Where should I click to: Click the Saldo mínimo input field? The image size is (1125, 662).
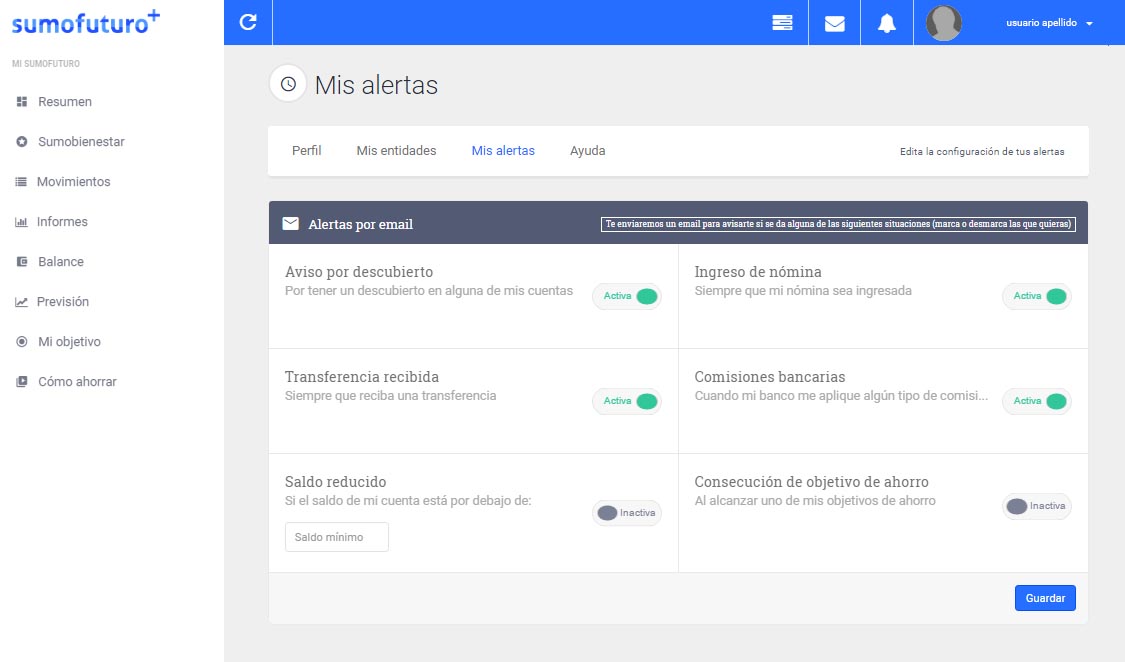[x=336, y=537]
